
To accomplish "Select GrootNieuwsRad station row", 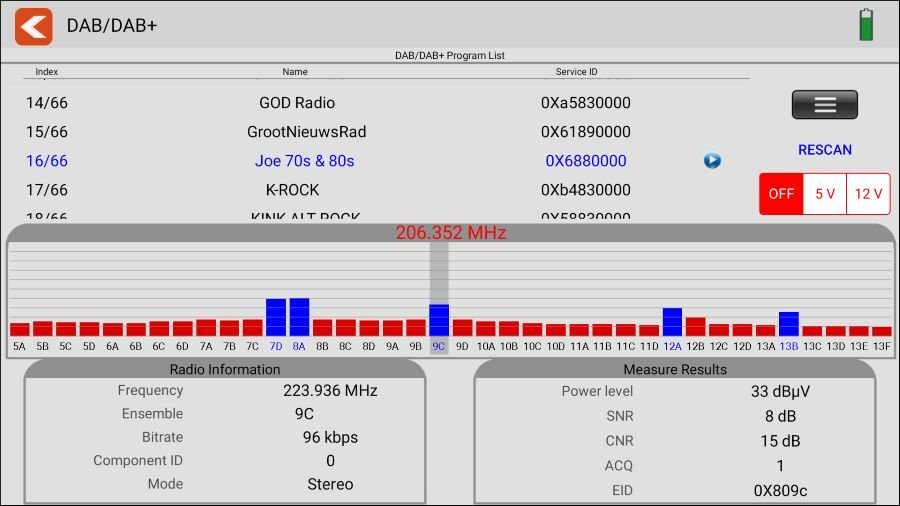I will click(x=306, y=132).
